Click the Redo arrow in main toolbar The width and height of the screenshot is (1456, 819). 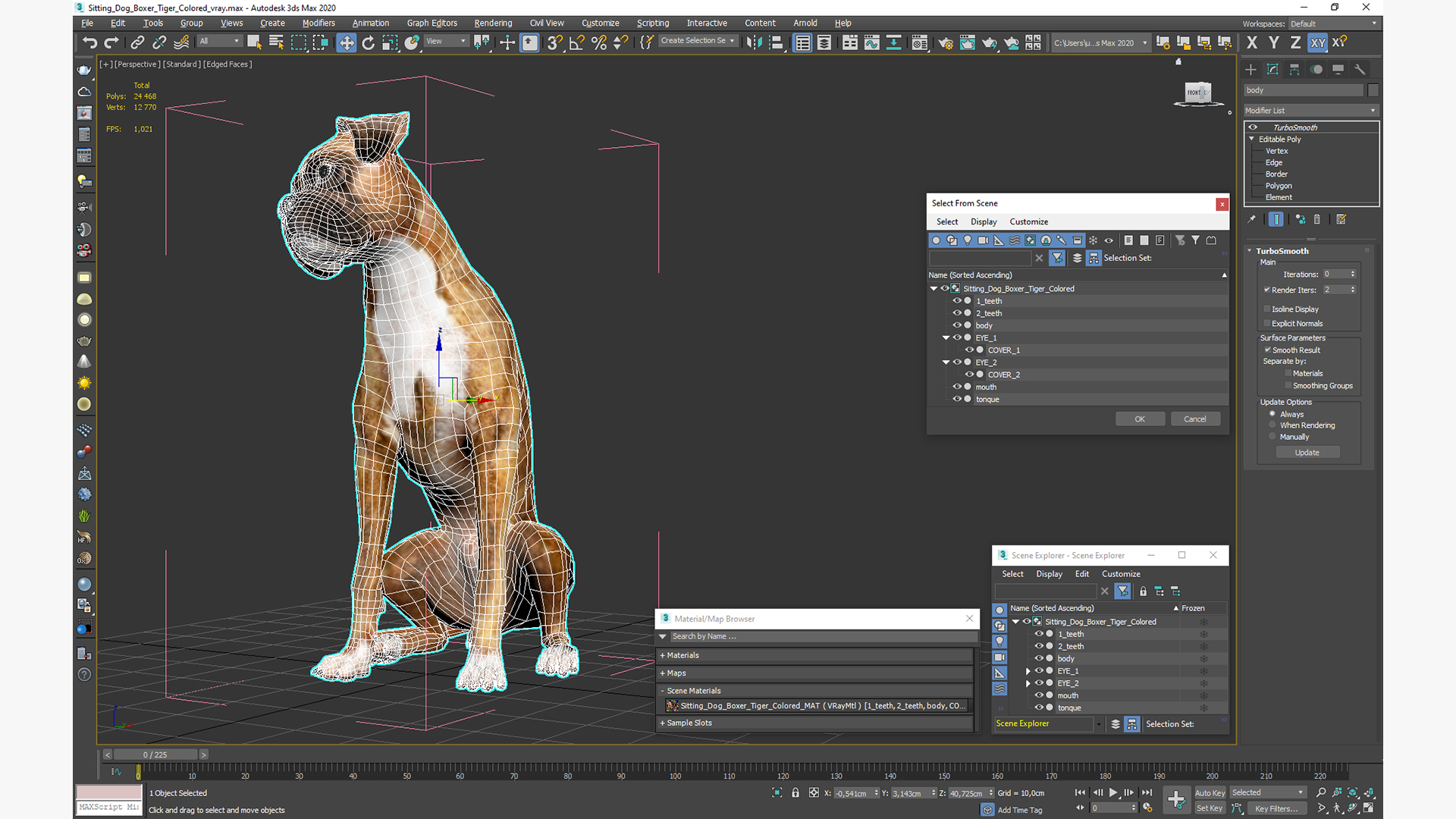[x=111, y=42]
